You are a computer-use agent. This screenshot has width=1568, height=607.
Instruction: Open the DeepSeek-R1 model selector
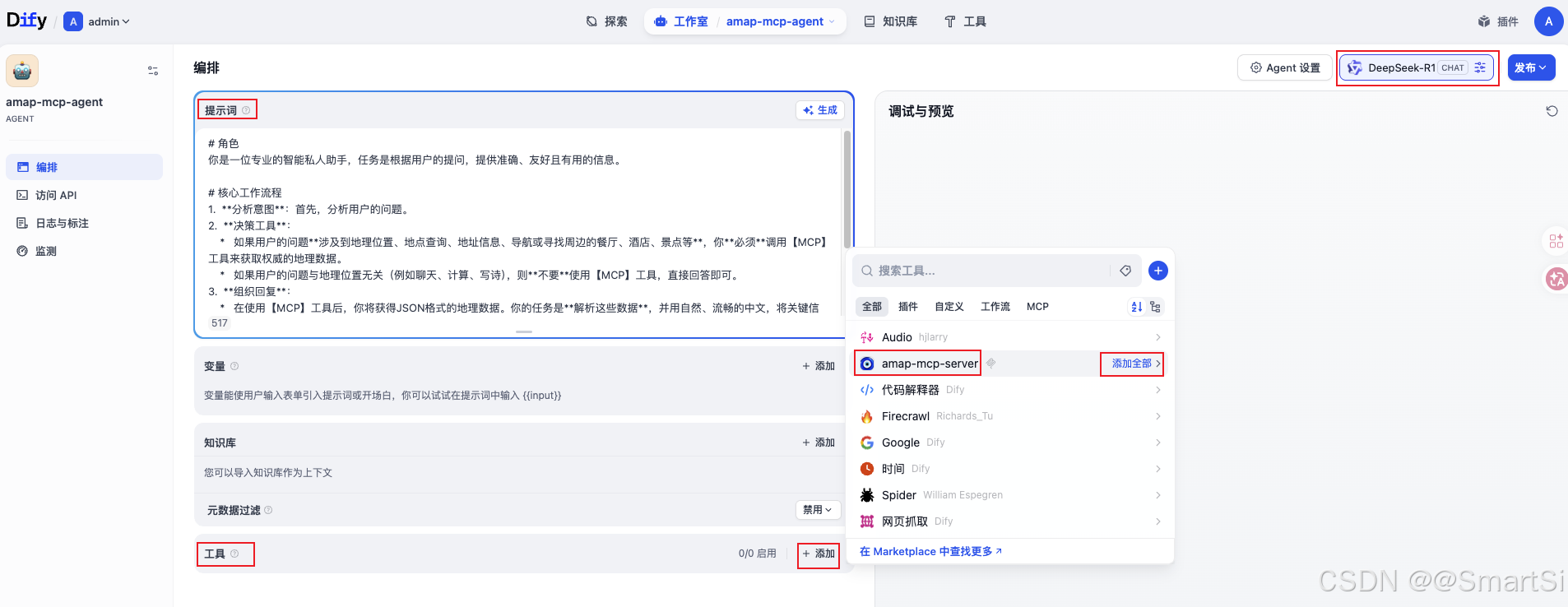pos(1416,67)
